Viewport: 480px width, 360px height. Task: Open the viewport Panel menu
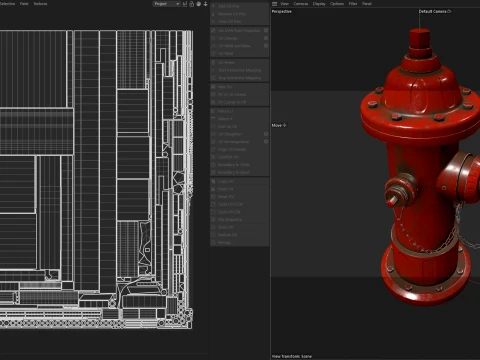(367, 4)
